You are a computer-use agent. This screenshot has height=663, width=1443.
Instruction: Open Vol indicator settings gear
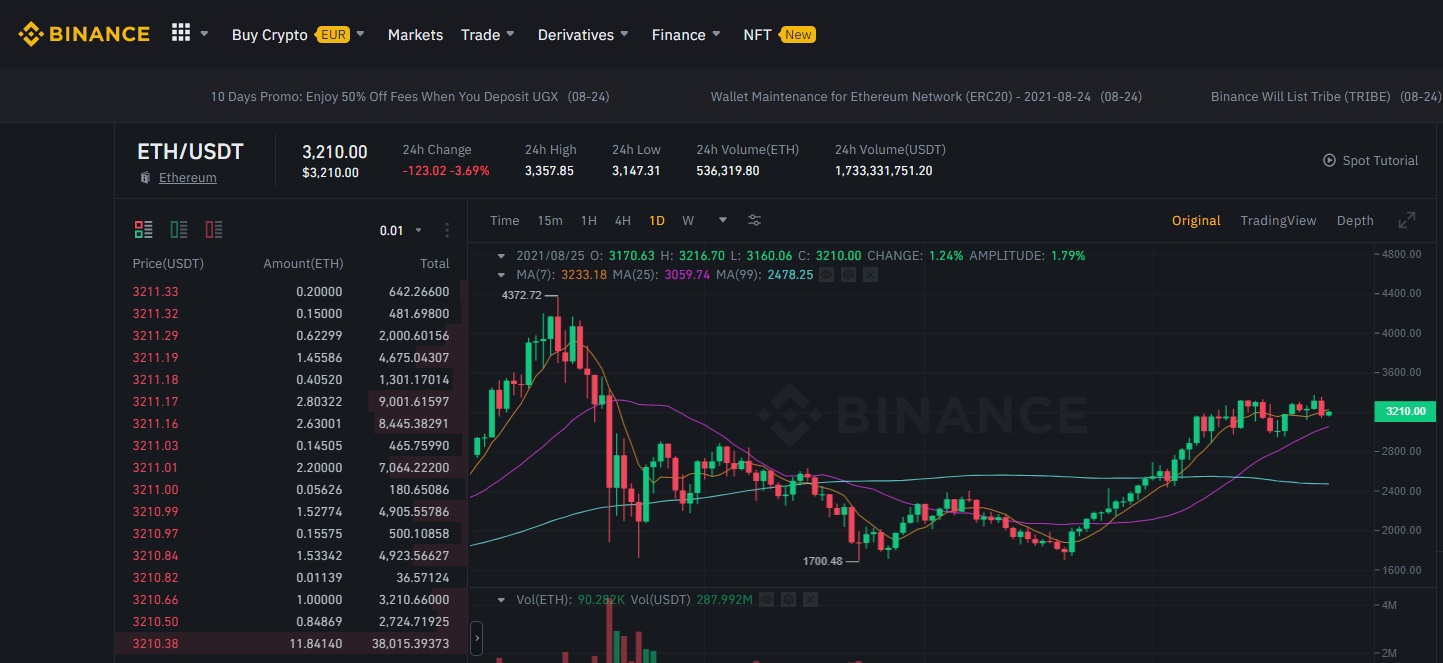(788, 600)
